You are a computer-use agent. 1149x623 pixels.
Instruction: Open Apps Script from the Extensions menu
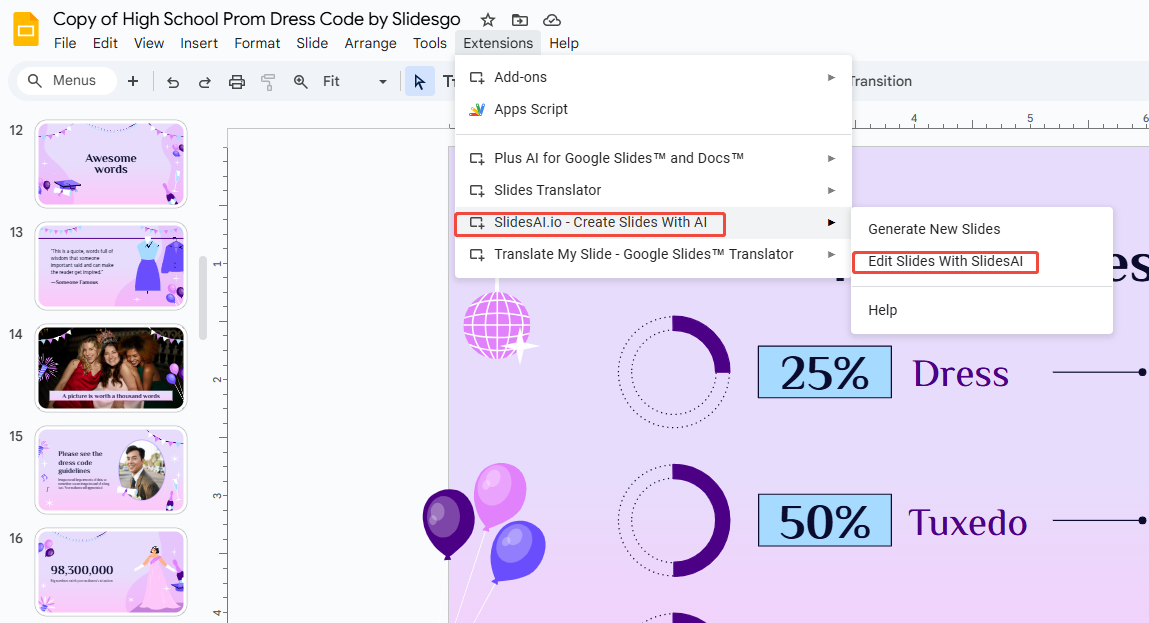[x=530, y=109]
